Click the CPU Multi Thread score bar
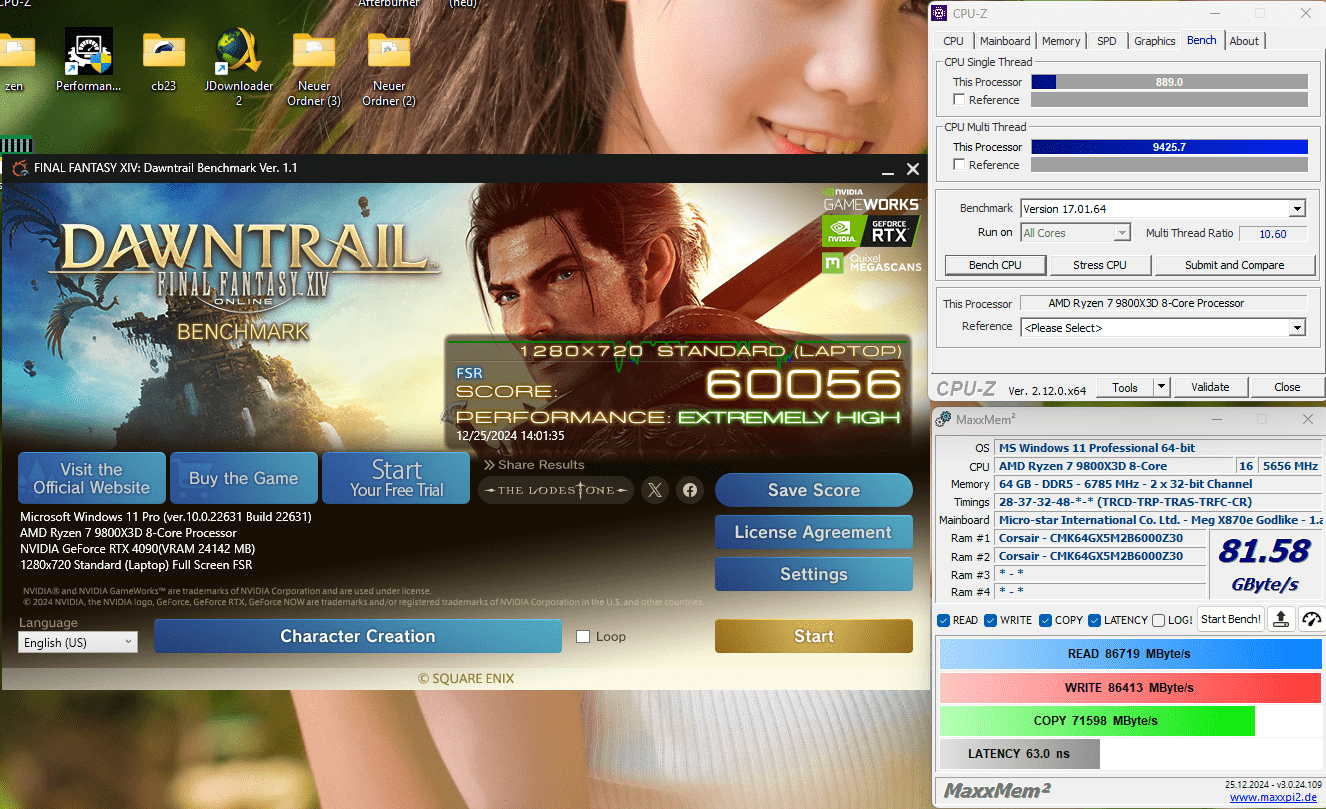Image resolution: width=1326 pixels, height=809 pixels. pos(1169,147)
